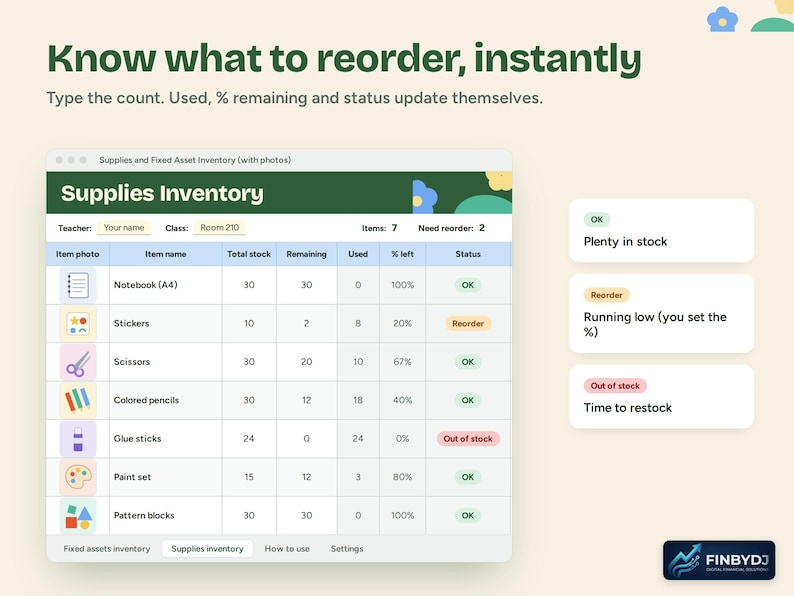The image size is (794, 596).
Task: Click the Reorder legend badge, Running low
Action: tap(607, 295)
